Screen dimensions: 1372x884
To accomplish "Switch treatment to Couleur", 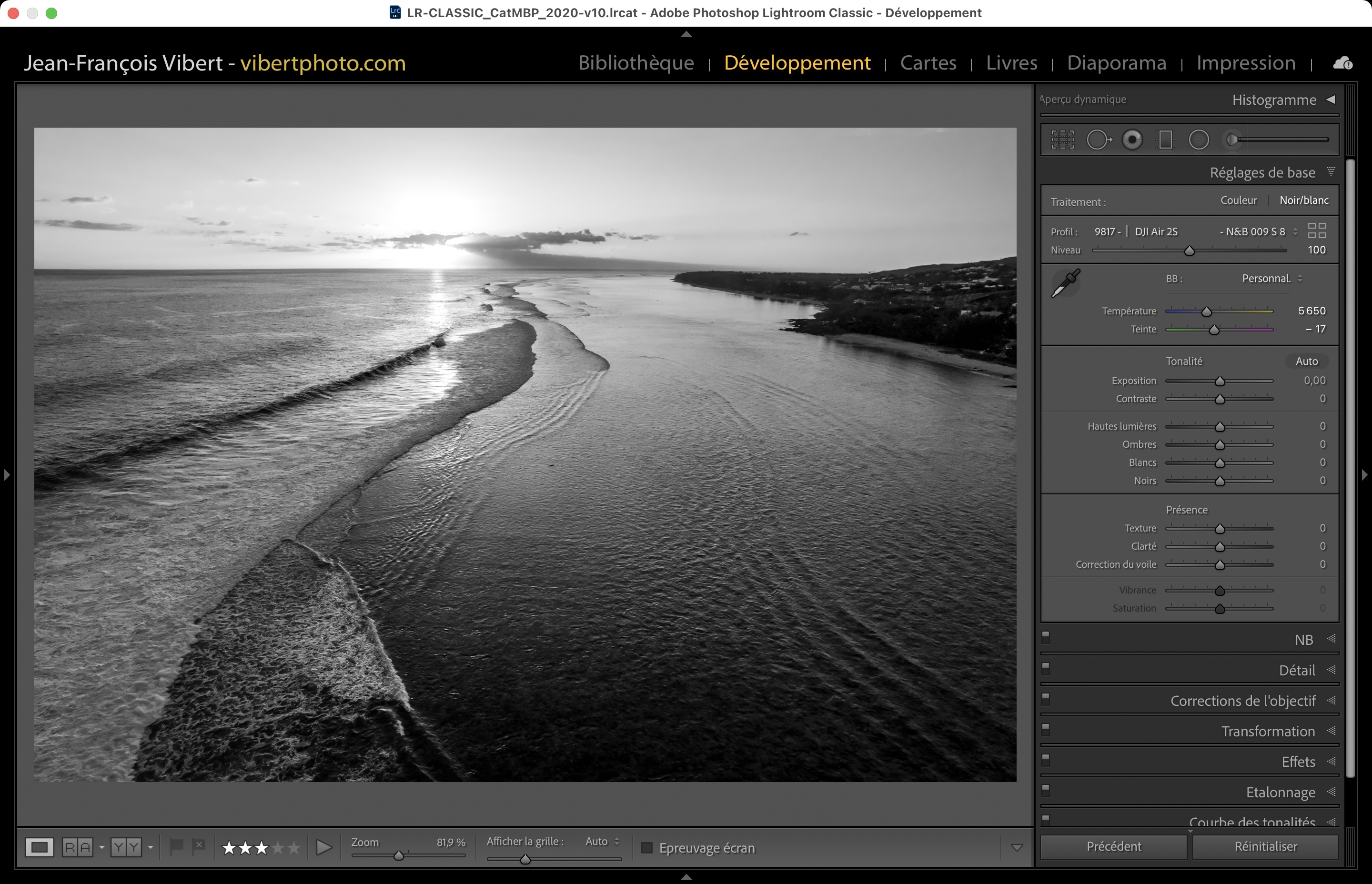I will 1238,201.
